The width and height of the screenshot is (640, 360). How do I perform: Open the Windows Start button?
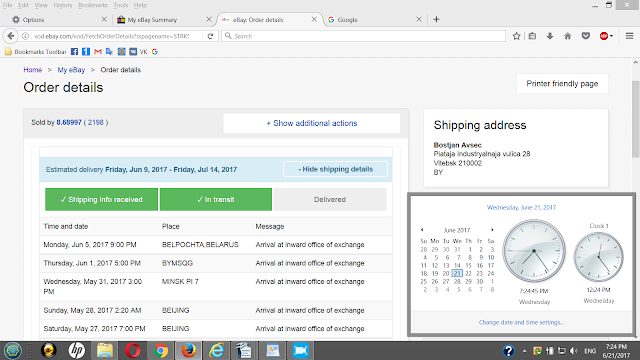pyautogui.click(x=12, y=351)
